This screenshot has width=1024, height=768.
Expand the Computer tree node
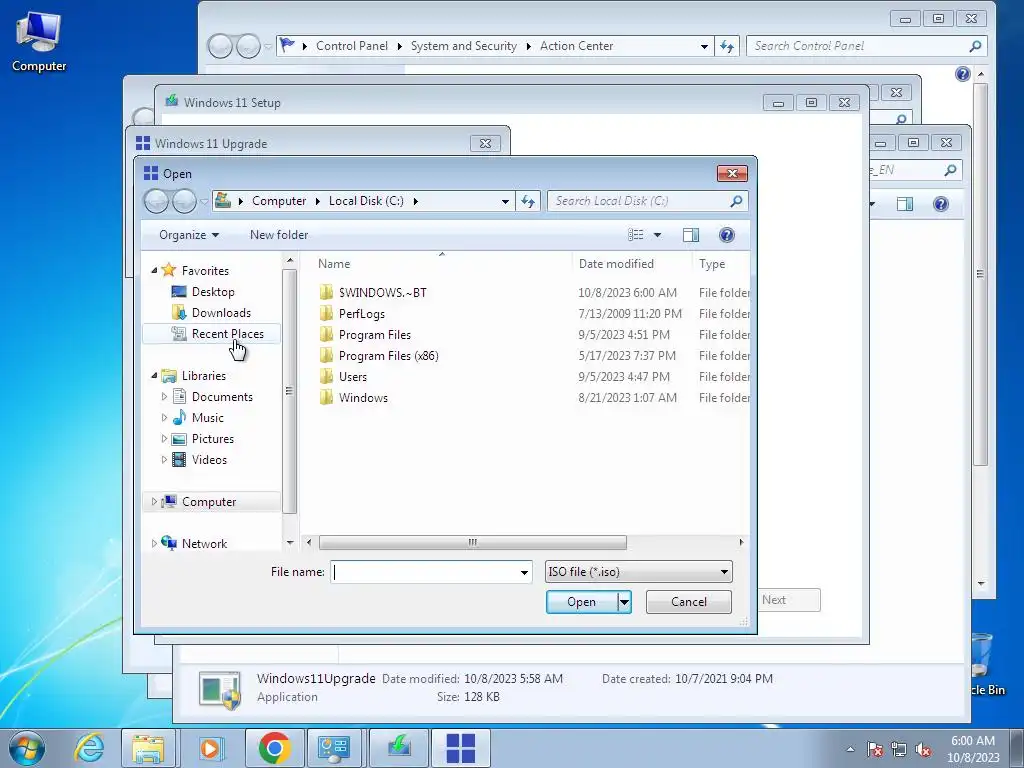154,502
